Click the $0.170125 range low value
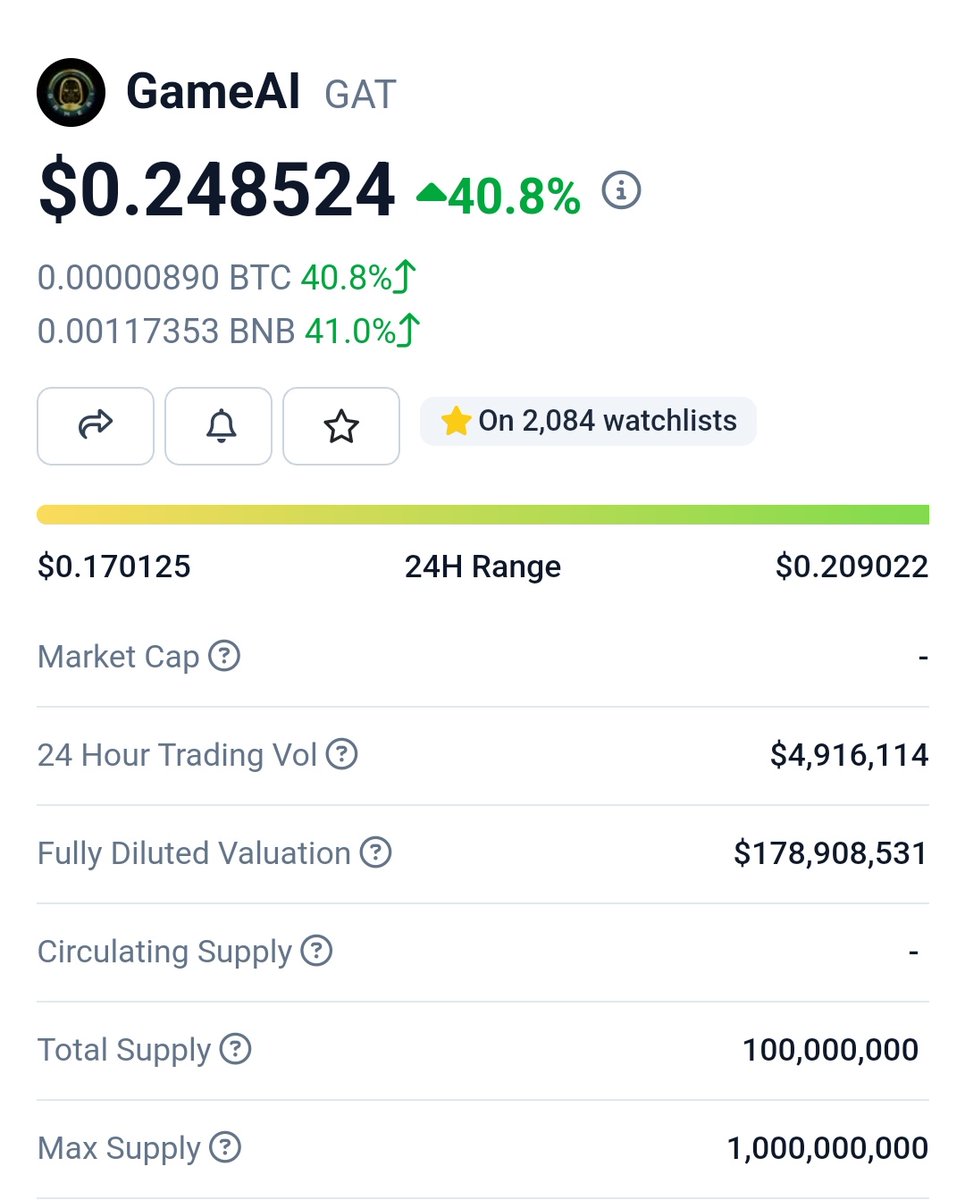965x1200 pixels. 113,566
